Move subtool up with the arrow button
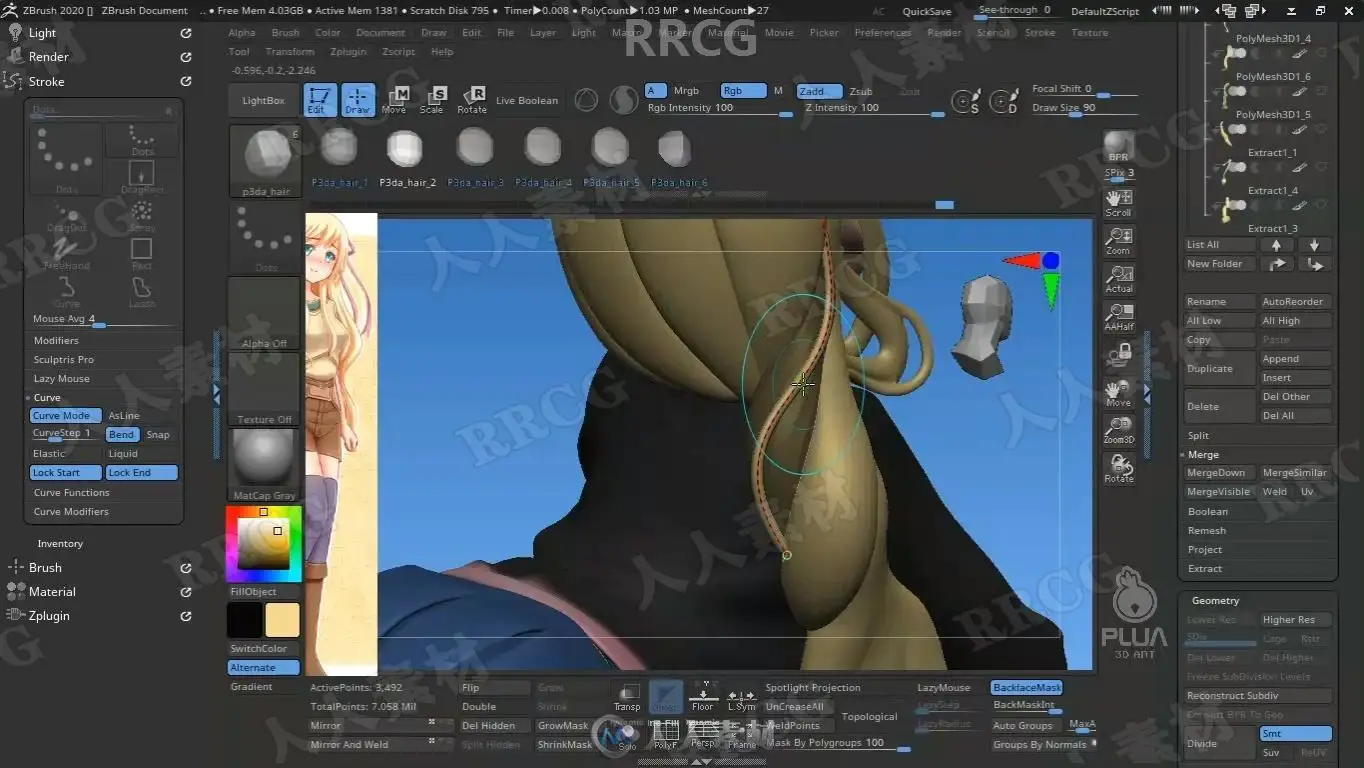 click(x=1276, y=245)
